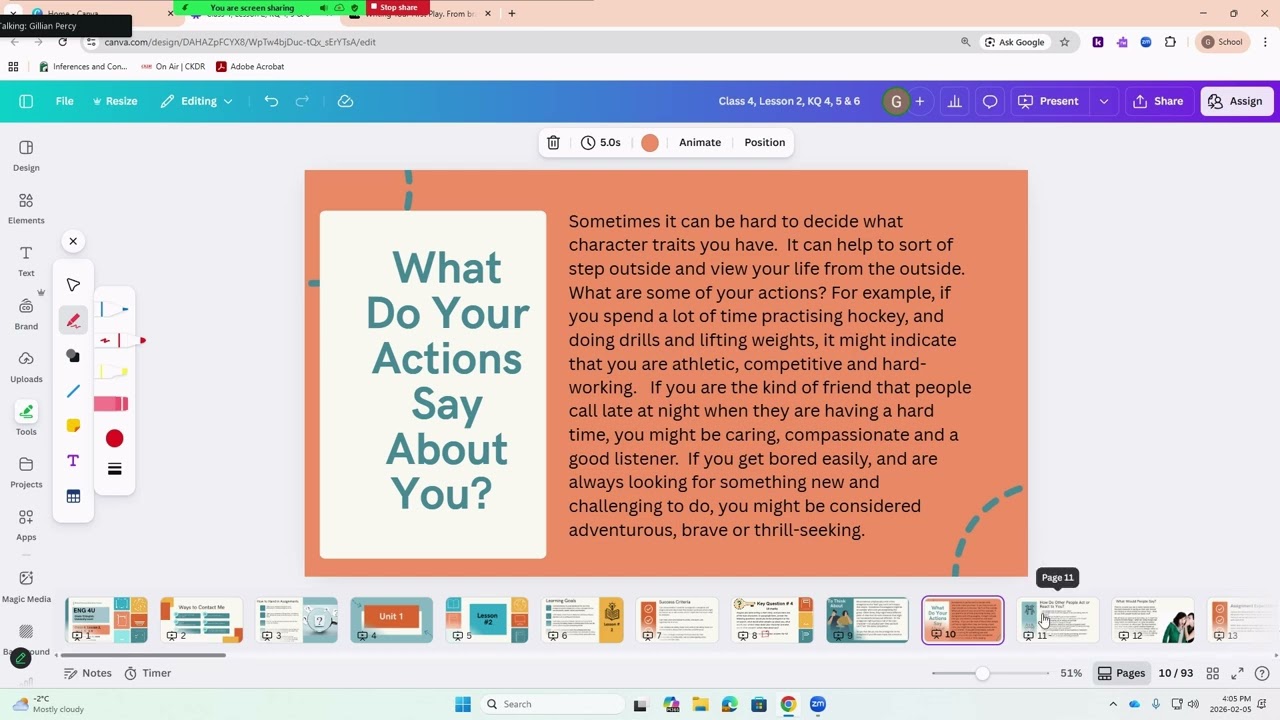Screen dimensions: 1280x720
Task: Bookmark this page with star icon
Action: pyautogui.click(x=1064, y=42)
